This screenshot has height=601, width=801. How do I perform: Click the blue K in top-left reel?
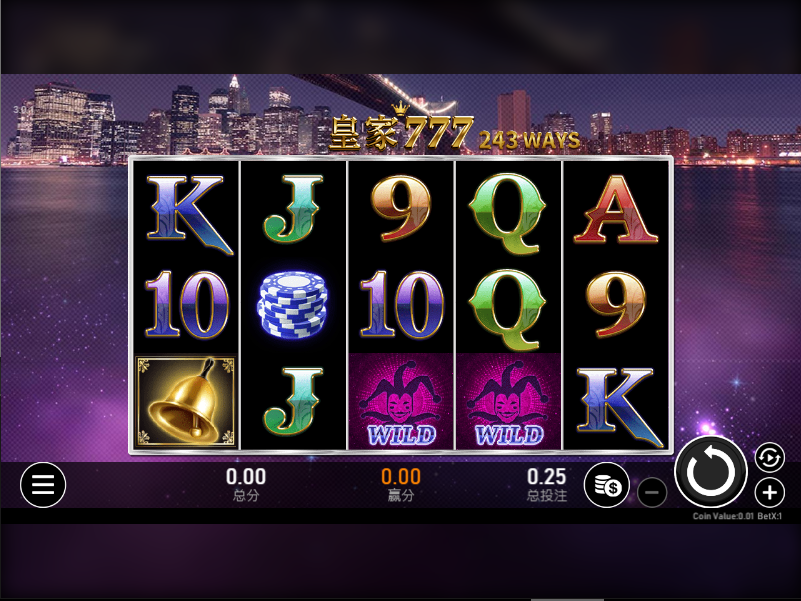tap(189, 214)
